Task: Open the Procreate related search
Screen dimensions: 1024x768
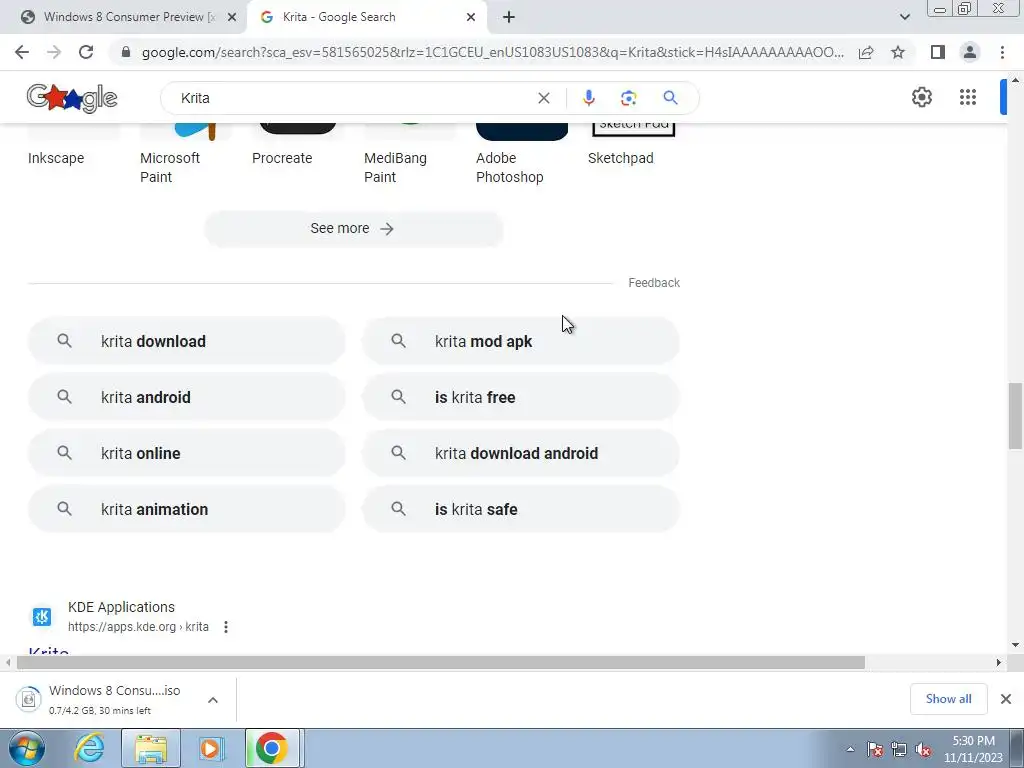Action: coord(282,158)
